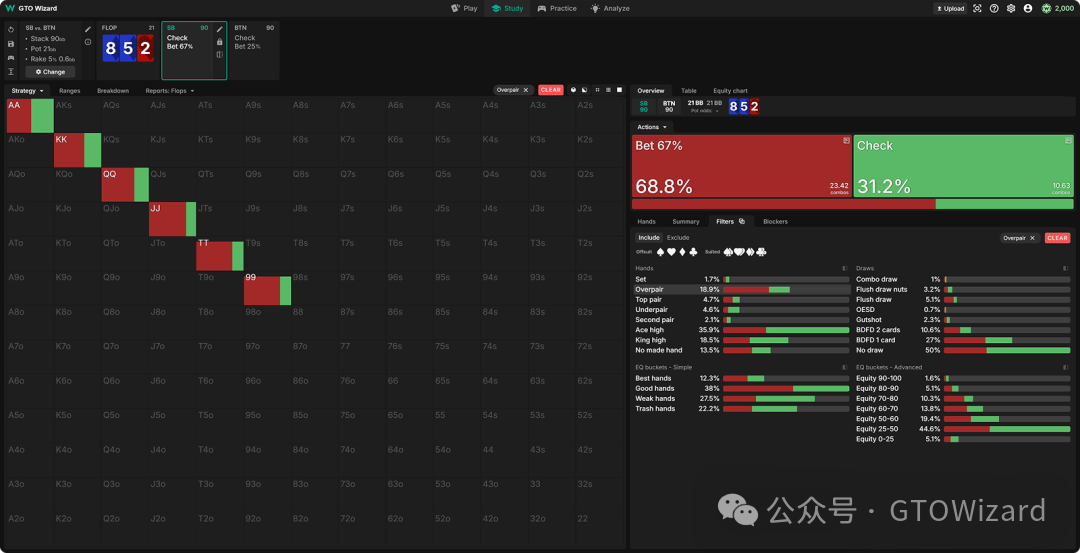The width and height of the screenshot is (1080, 553).
Task: Click the lock icon on SB action card
Action: 219,42
